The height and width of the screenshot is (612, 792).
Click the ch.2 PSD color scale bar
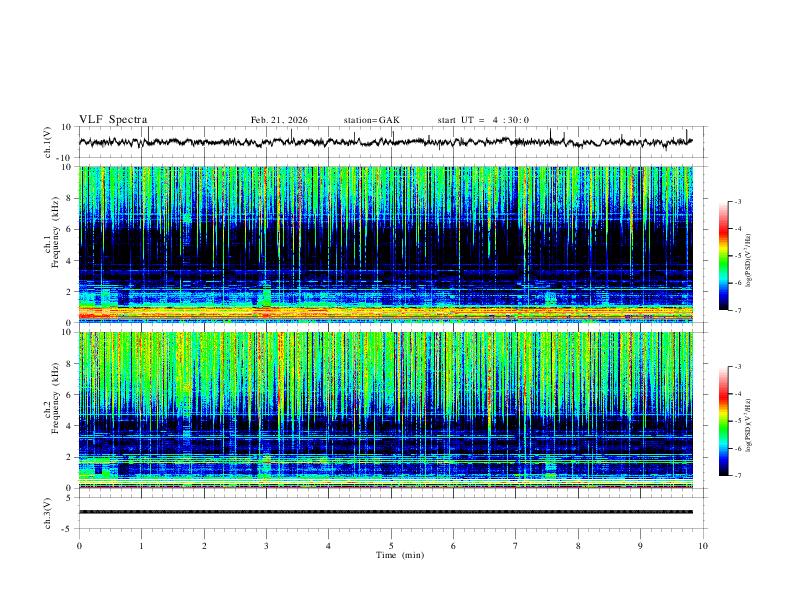723,421
